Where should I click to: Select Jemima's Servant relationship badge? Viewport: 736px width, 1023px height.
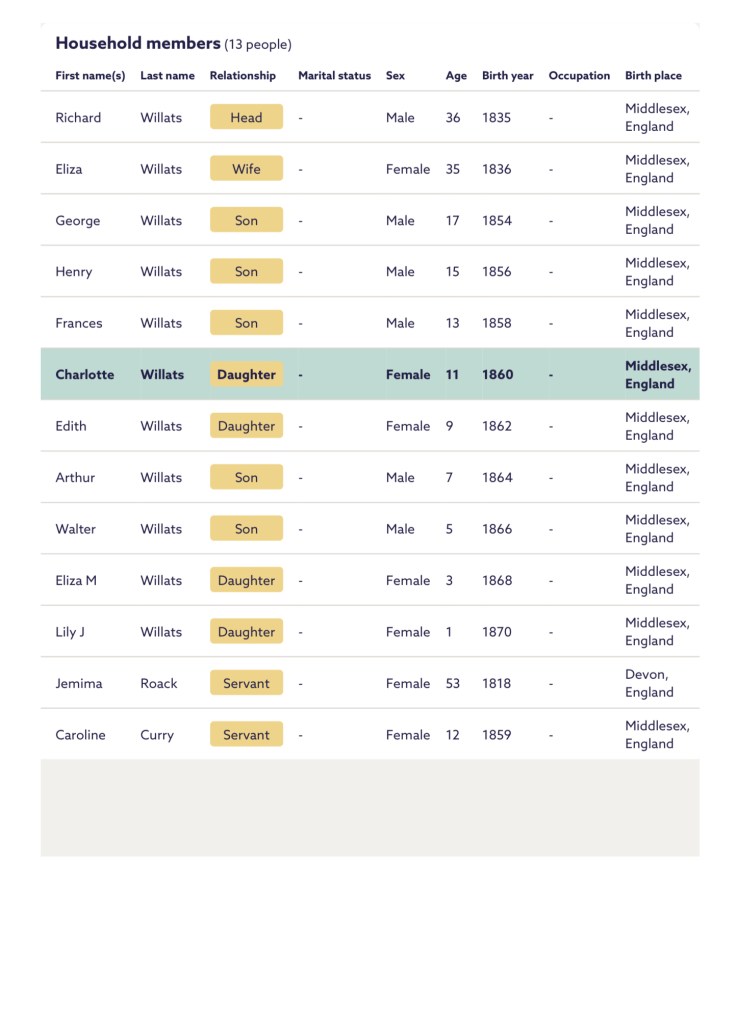coord(246,684)
